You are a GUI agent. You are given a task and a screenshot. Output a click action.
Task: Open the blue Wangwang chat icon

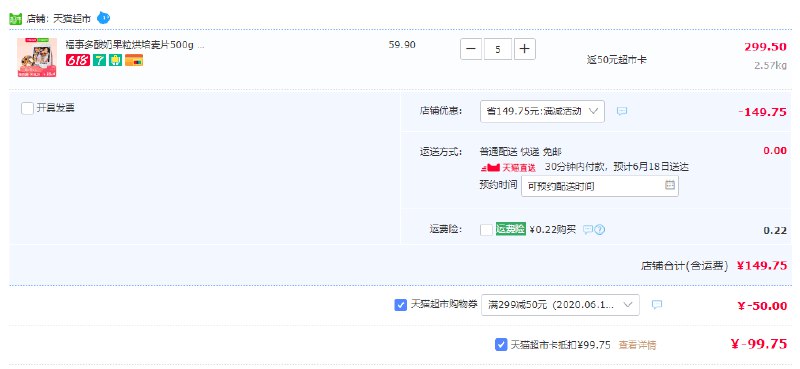104,18
